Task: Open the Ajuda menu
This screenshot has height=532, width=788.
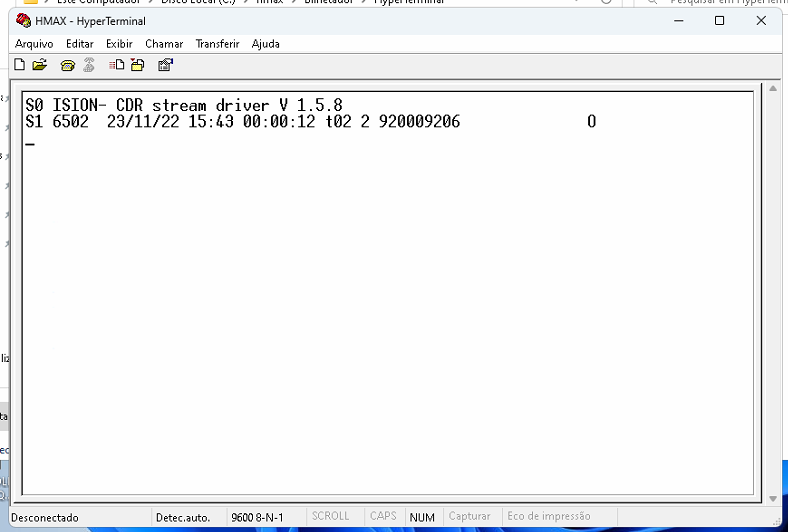Action: pos(266,44)
